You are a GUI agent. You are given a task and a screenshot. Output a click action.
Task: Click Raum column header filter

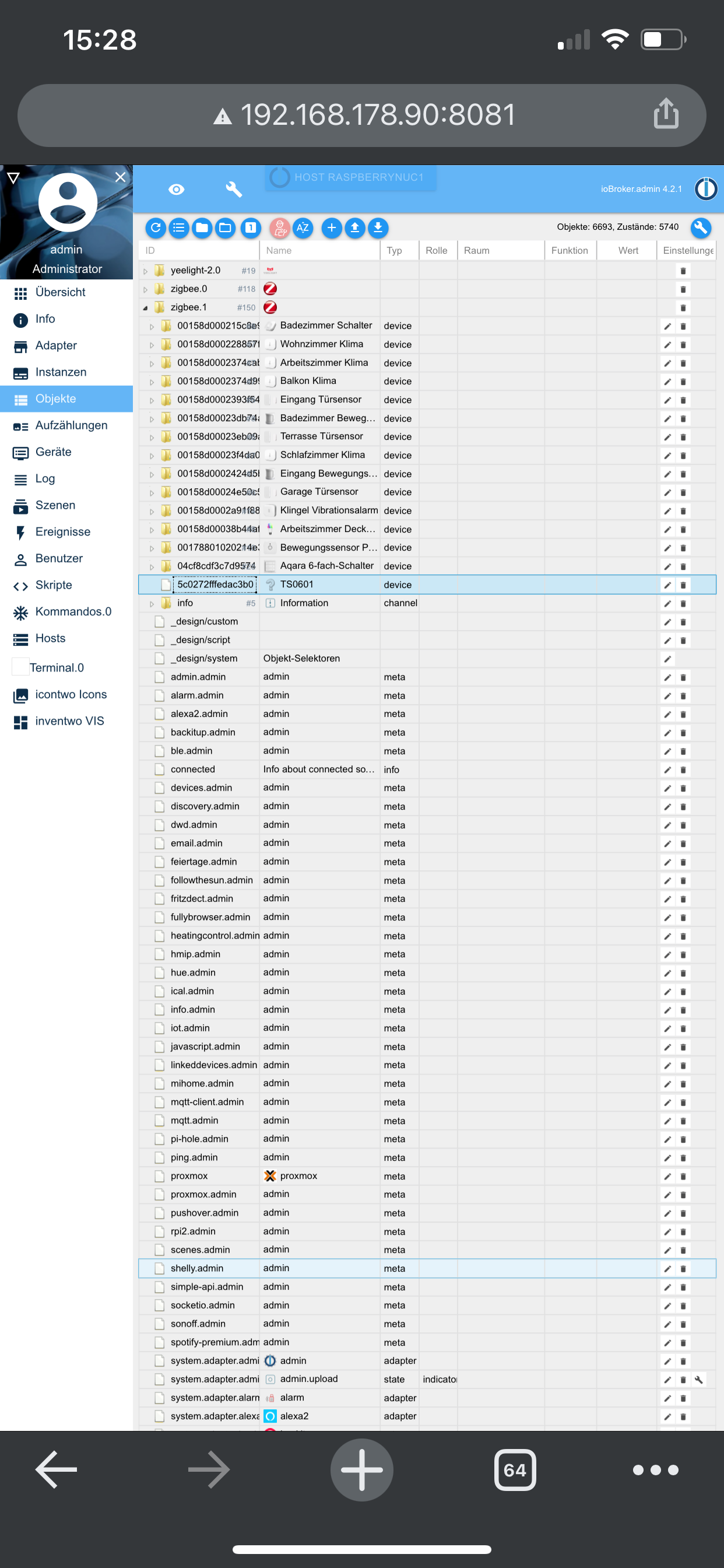tap(500, 250)
